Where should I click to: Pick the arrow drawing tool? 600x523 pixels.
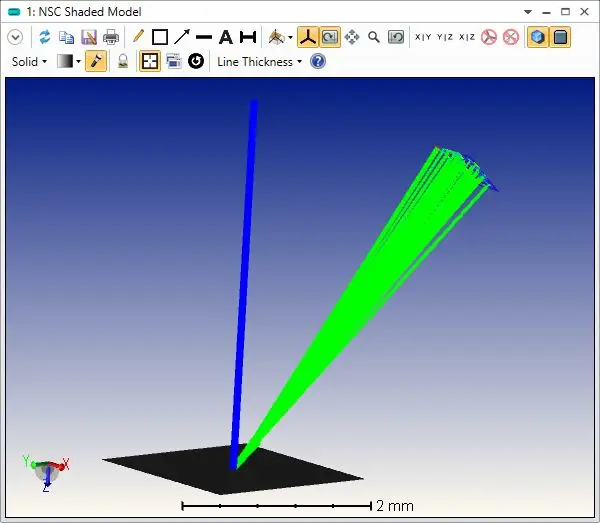click(x=181, y=37)
